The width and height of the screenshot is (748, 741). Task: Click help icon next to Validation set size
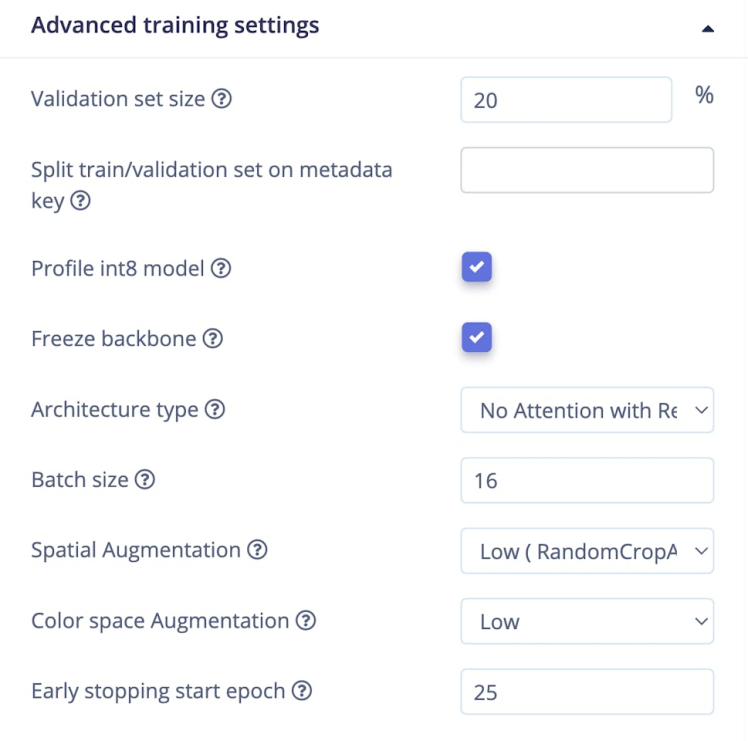tap(222, 99)
